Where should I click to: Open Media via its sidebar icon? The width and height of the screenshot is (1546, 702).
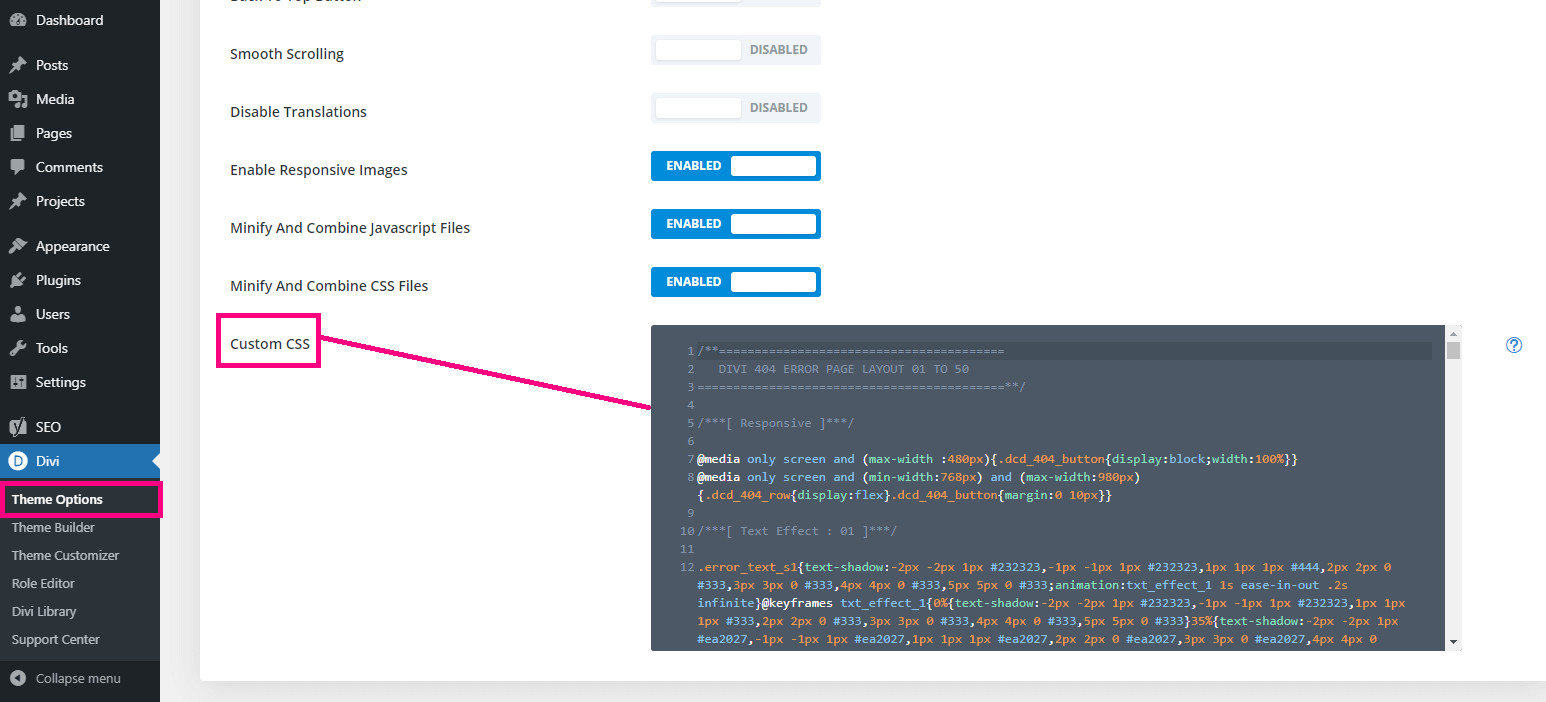pos(18,99)
